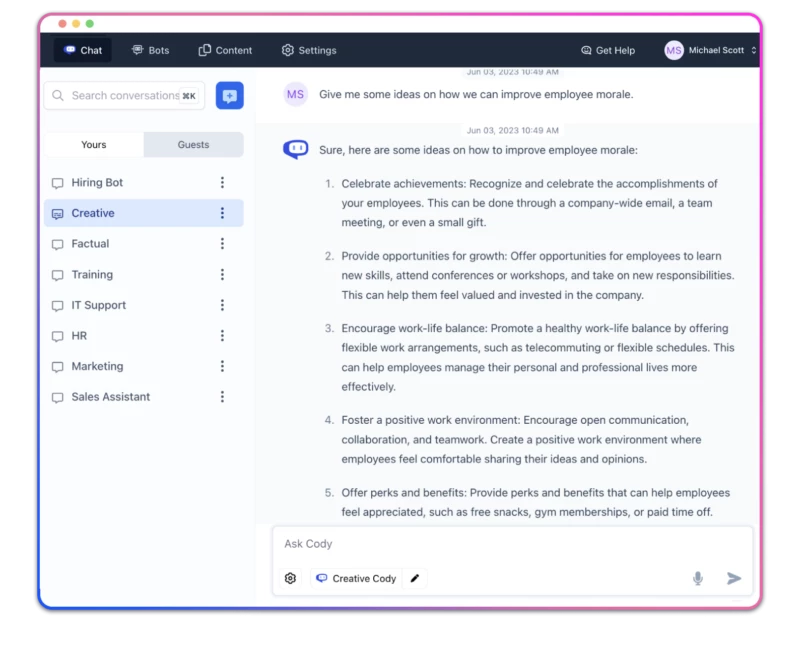The width and height of the screenshot is (806, 648).
Task: Open the IT Support conversation
Action: 99,305
